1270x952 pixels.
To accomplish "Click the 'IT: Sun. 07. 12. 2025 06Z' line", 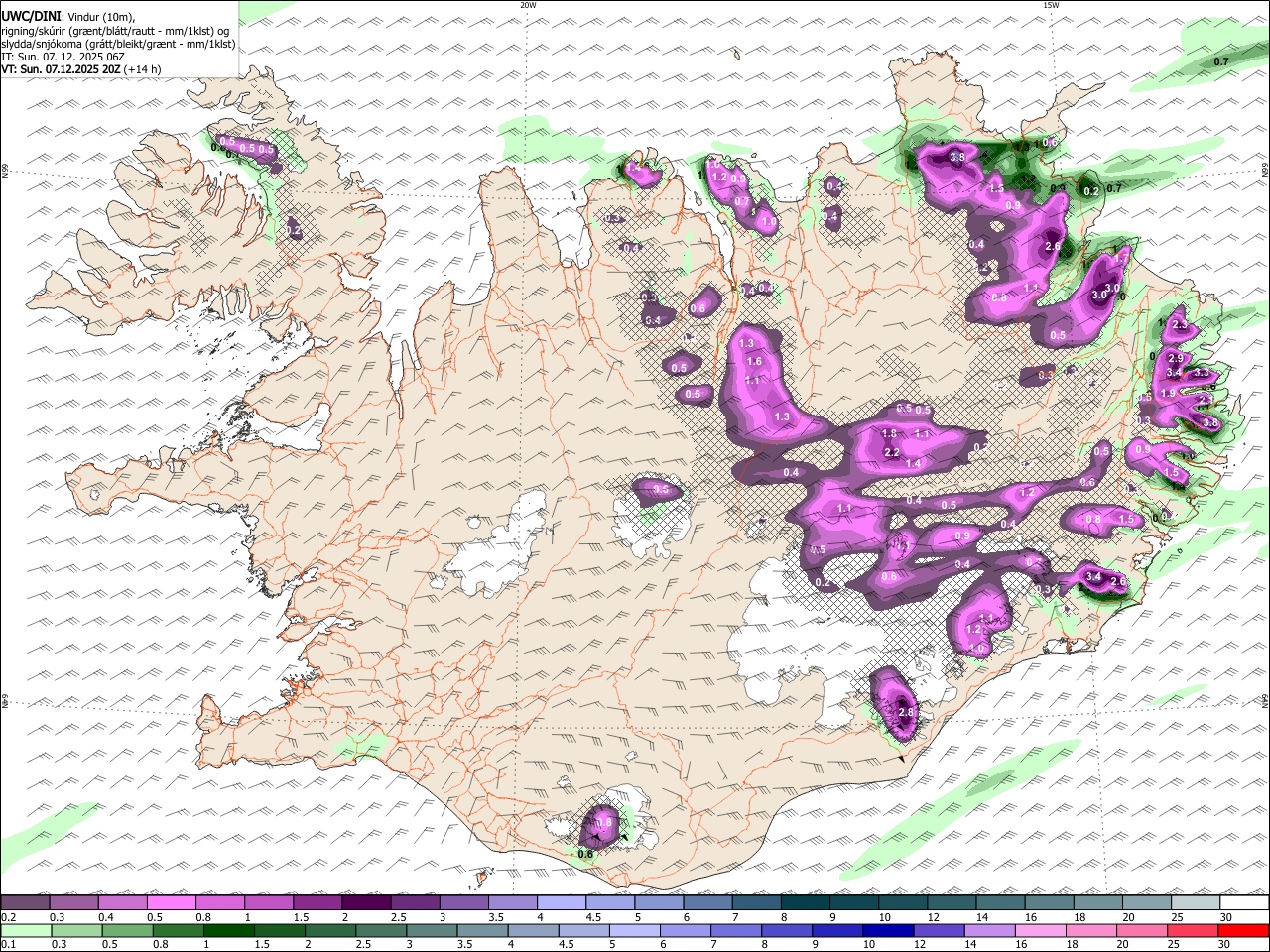I will point(63,57).
